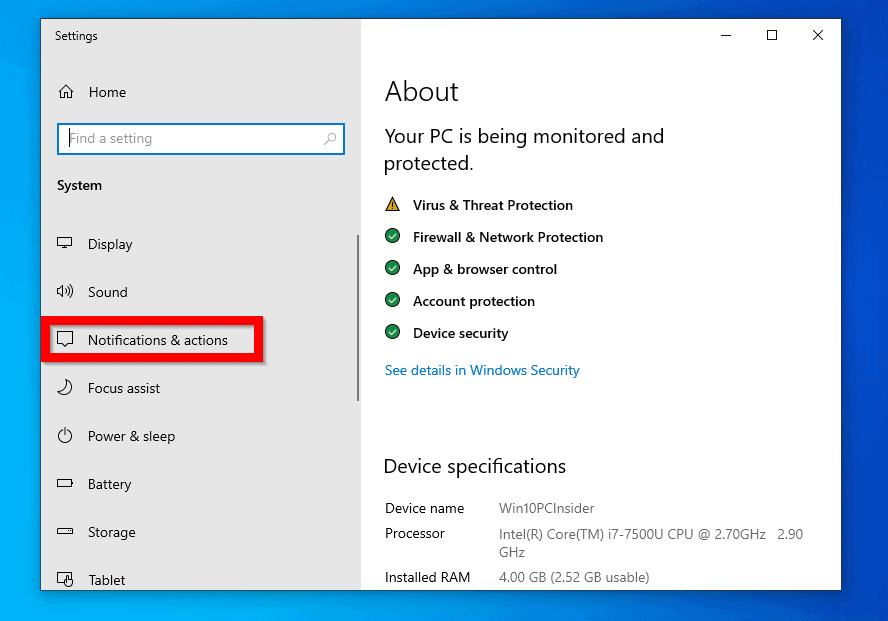Click the Settings window title text

76,36
